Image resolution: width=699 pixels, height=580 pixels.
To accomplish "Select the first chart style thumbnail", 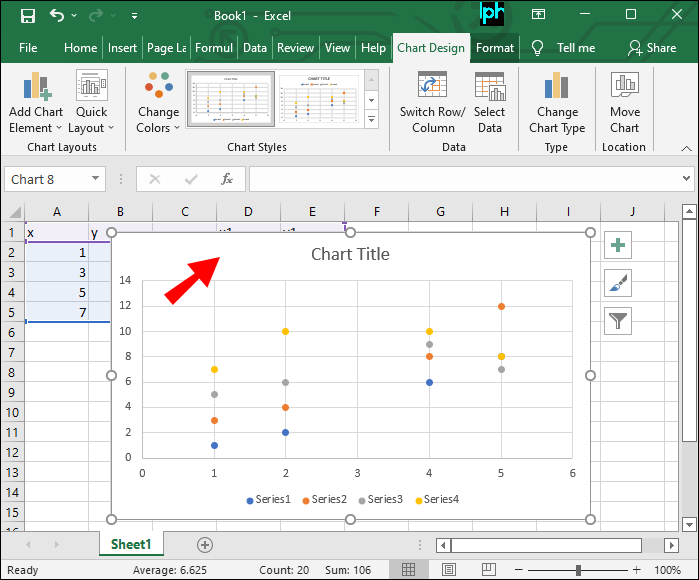I will pyautogui.click(x=230, y=100).
